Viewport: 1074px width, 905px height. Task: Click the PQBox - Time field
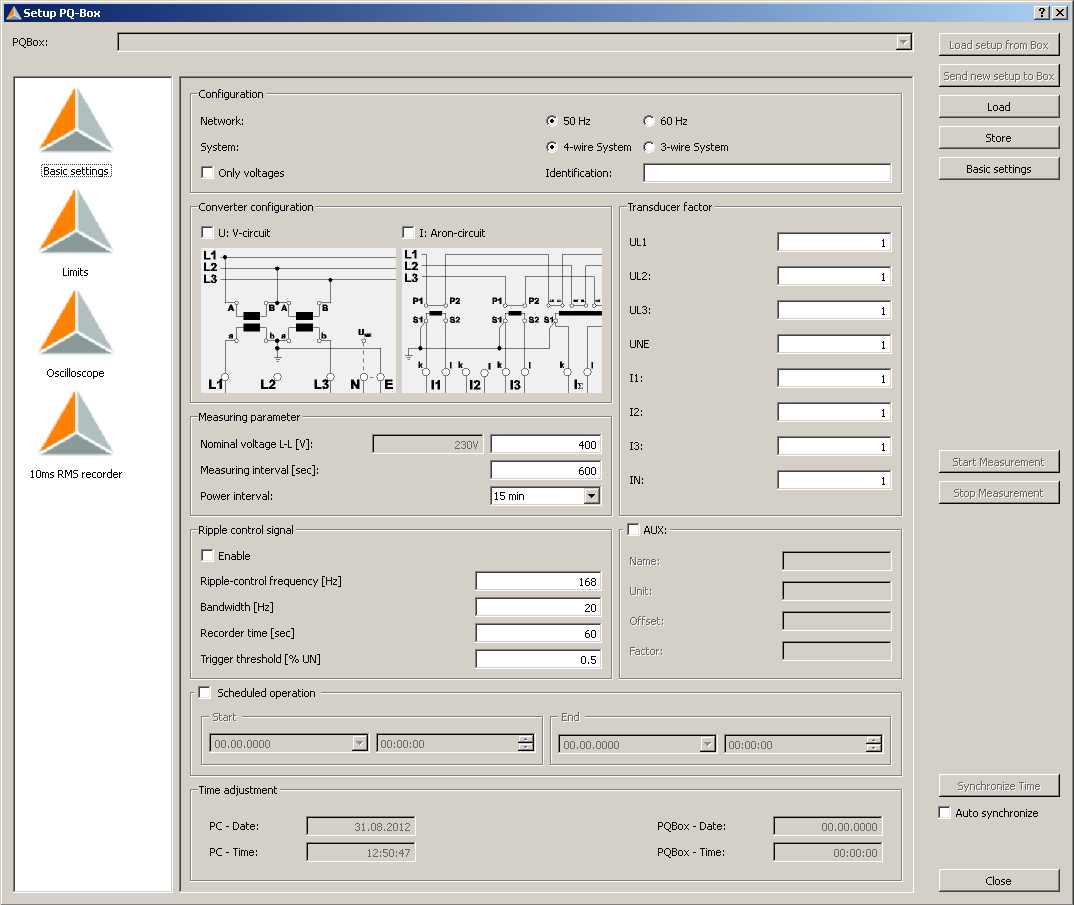coord(828,852)
